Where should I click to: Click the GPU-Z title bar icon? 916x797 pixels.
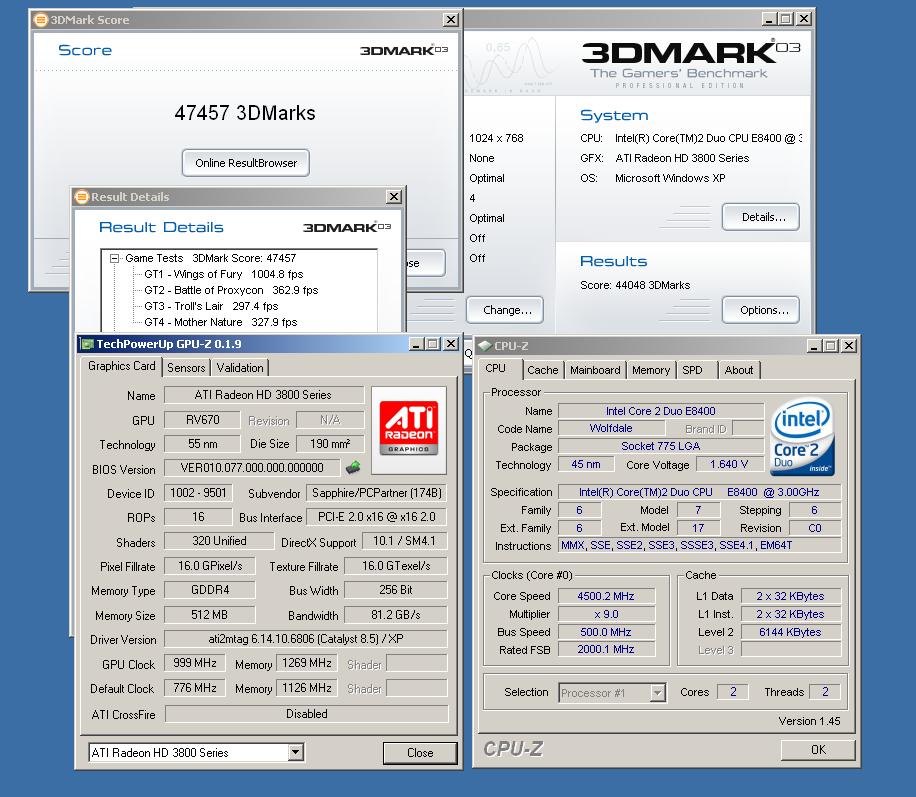tap(88, 344)
